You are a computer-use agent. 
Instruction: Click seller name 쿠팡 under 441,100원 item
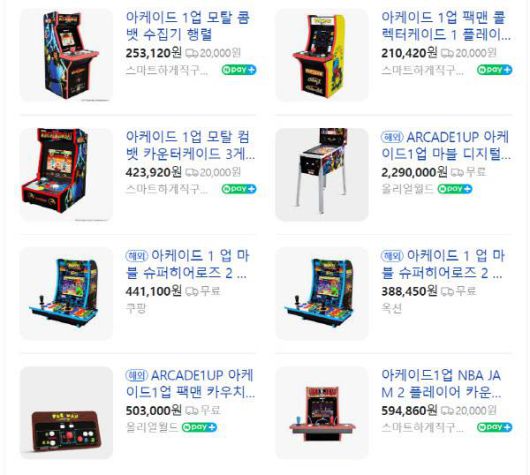136,308
